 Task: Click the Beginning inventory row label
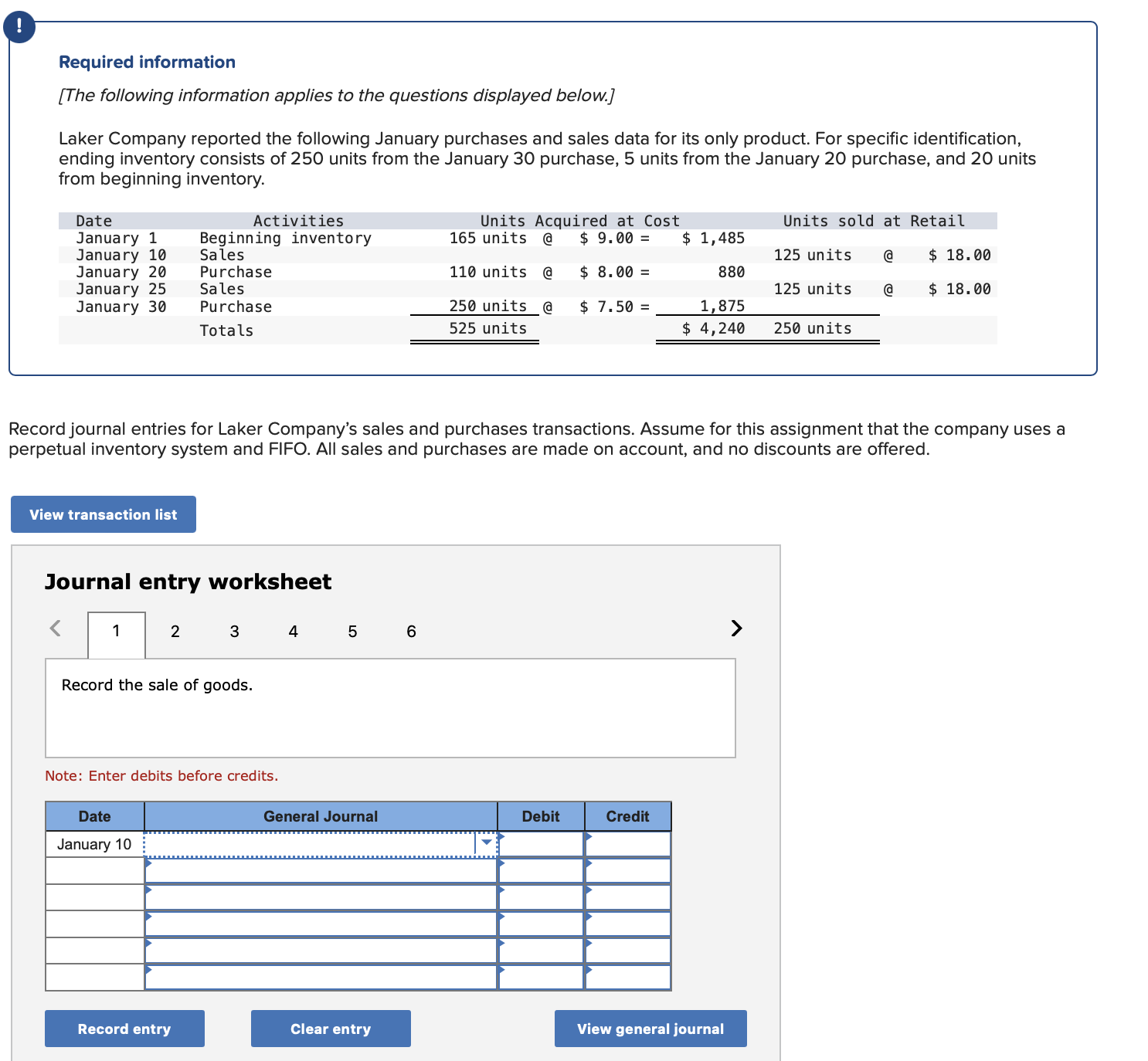tap(286, 238)
